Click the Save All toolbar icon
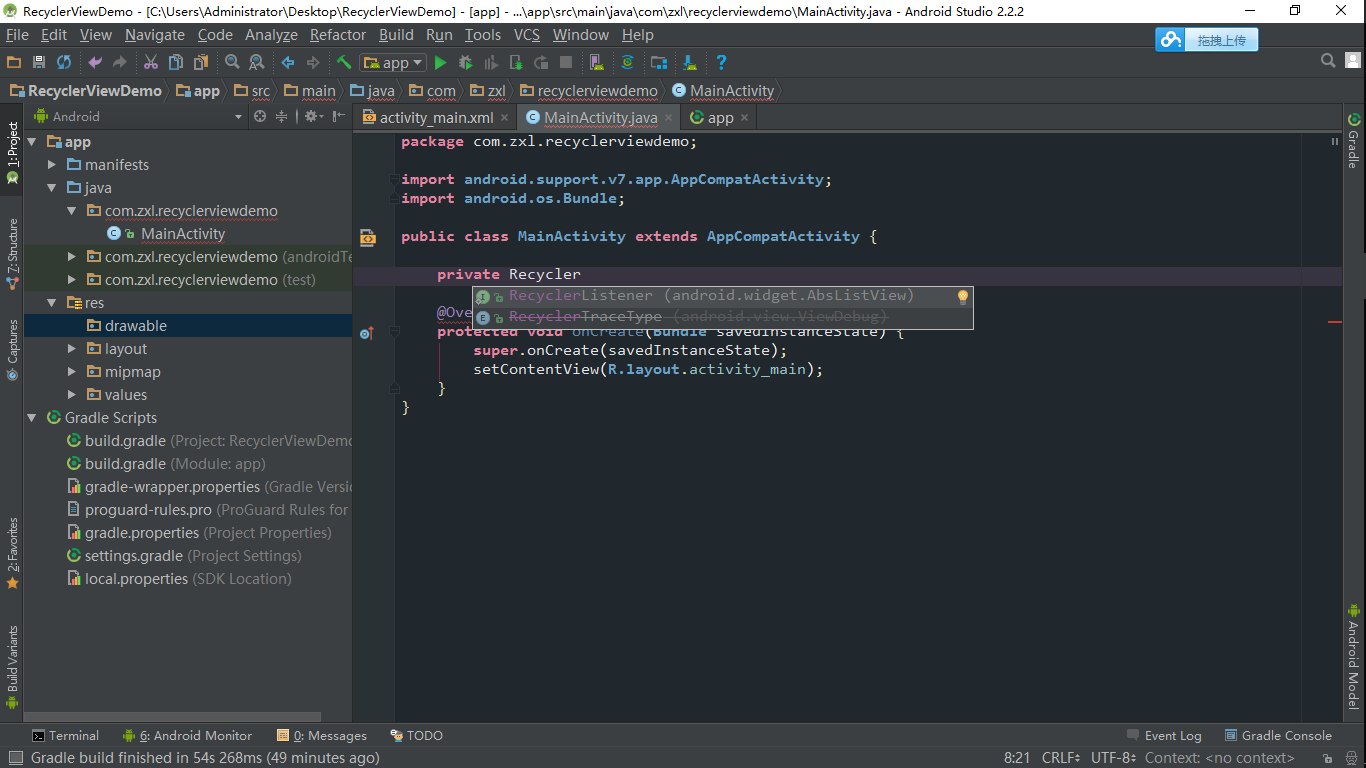 39,62
